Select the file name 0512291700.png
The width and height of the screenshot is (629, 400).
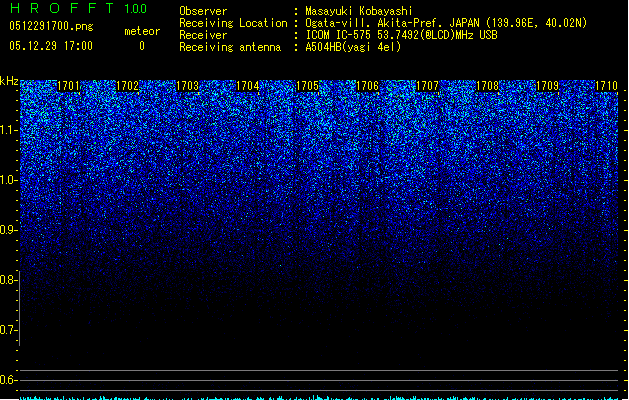coord(51,26)
